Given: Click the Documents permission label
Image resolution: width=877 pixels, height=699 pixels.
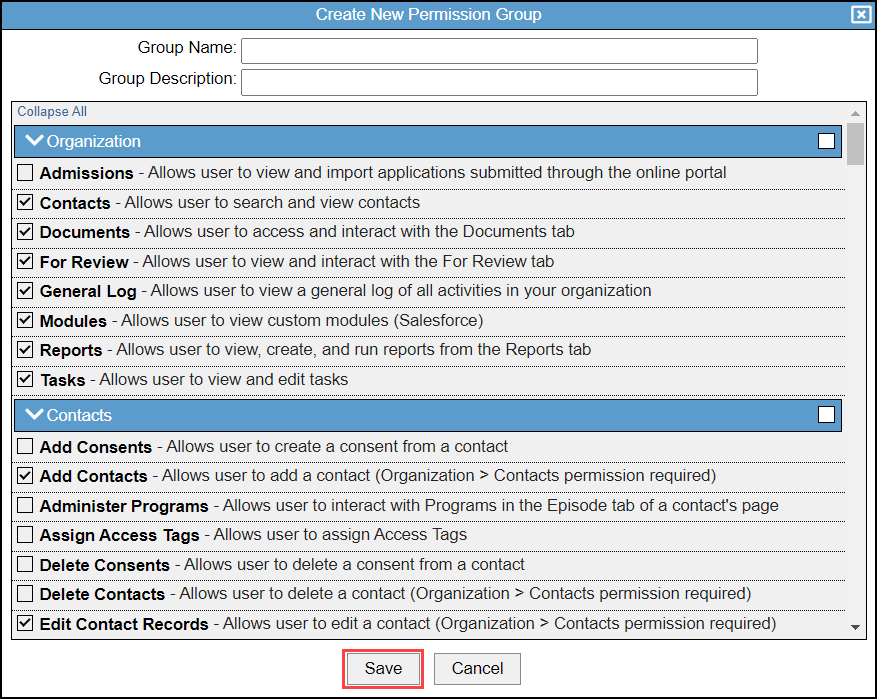Looking at the screenshot, I should tap(84, 232).
